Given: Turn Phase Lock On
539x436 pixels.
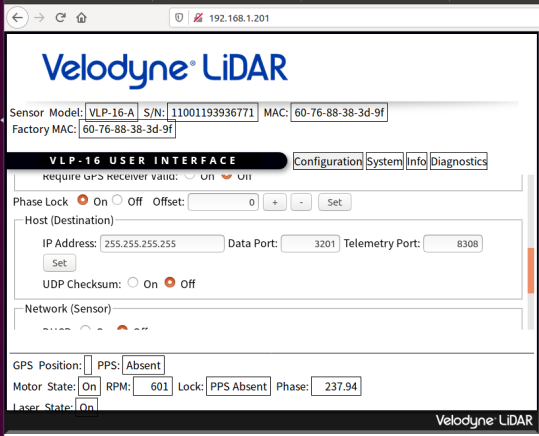Looking at the screenshot, I should click(x=83, y=200).
